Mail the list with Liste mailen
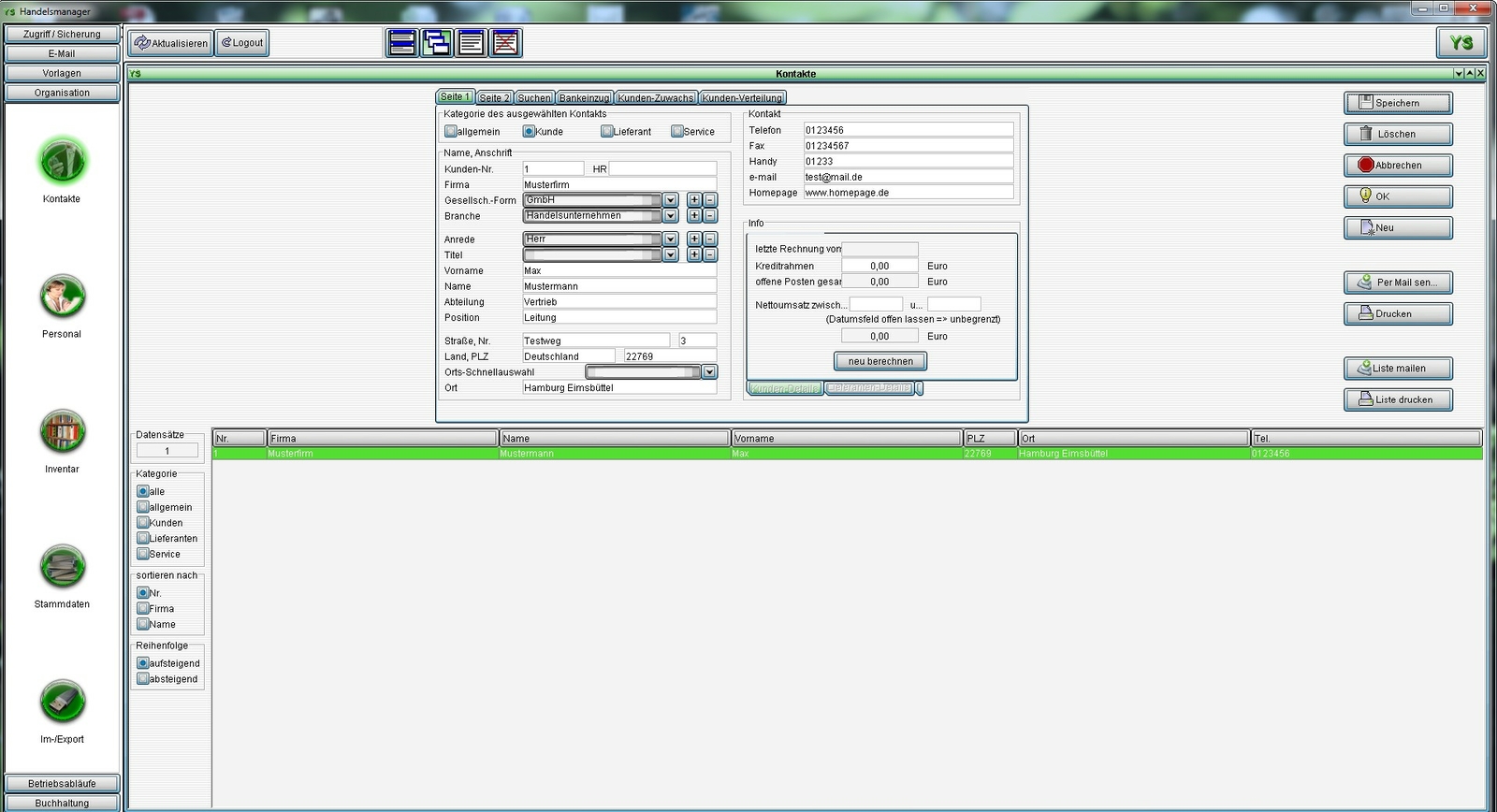 pos(1398,369)
